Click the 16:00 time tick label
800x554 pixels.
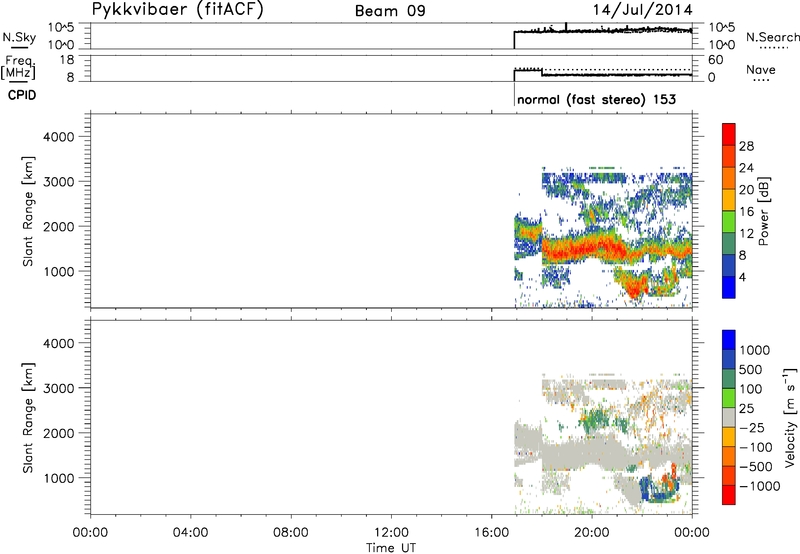click(x=491, y=533)
